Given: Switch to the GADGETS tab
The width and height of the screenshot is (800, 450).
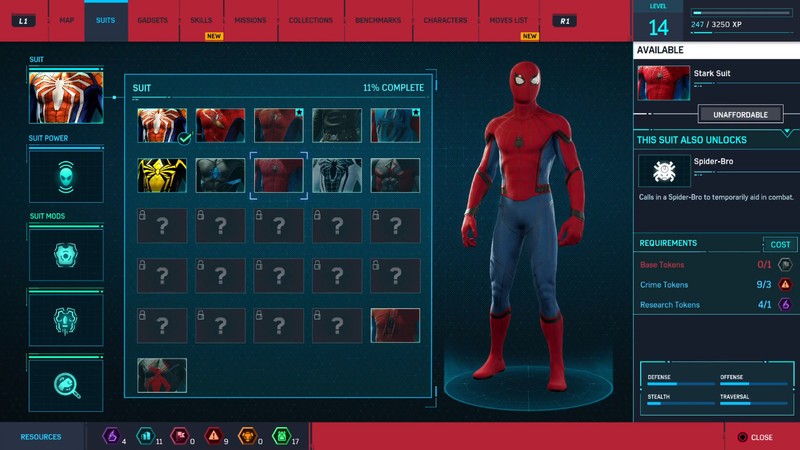Looking at the screenshot, I should pyautogui.click(x=153, y=20).
